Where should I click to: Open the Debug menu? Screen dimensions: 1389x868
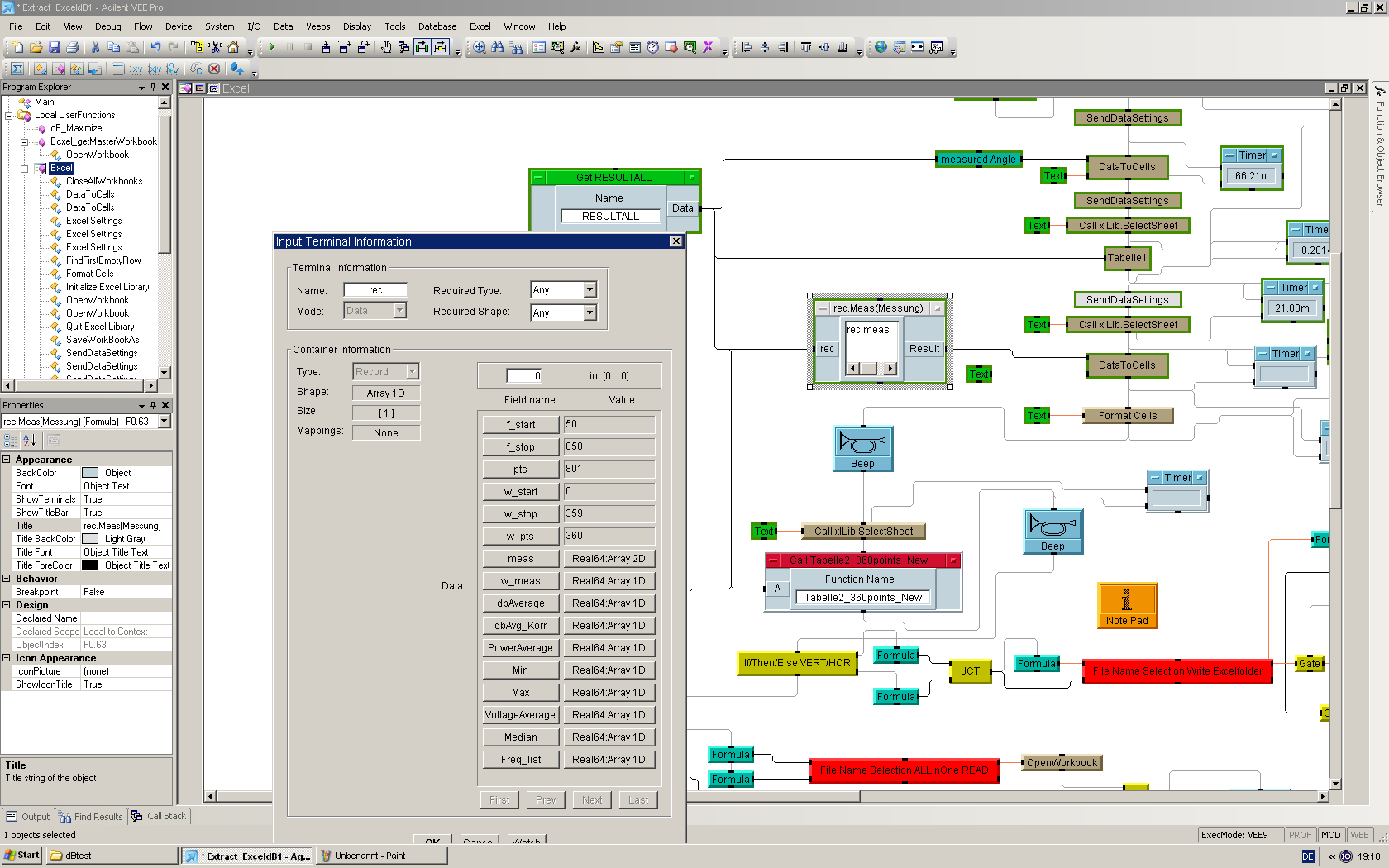click(107, 26)
